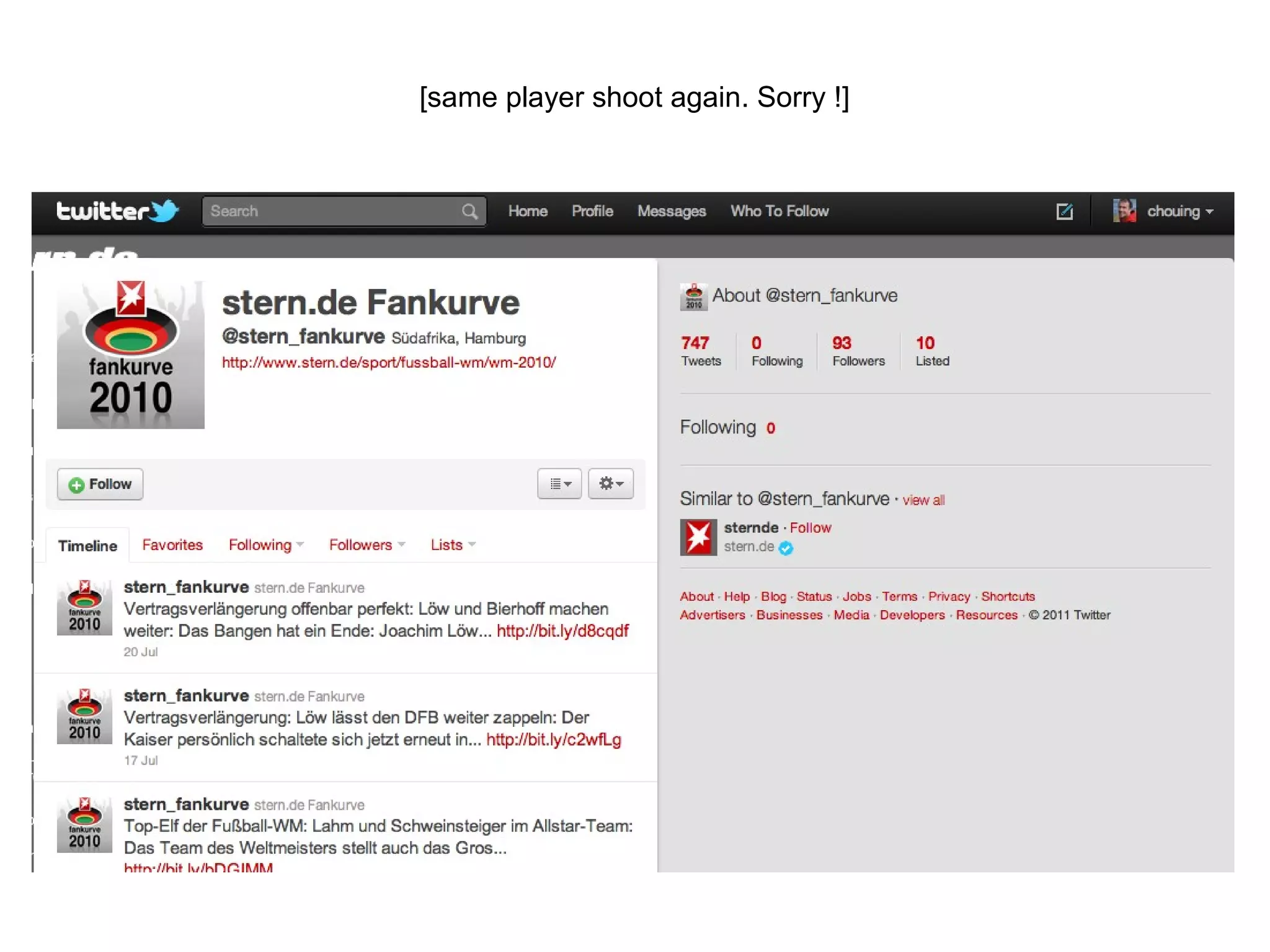Select the Timeline tab
1270x952 pixels.
click(x=87, y=546)
